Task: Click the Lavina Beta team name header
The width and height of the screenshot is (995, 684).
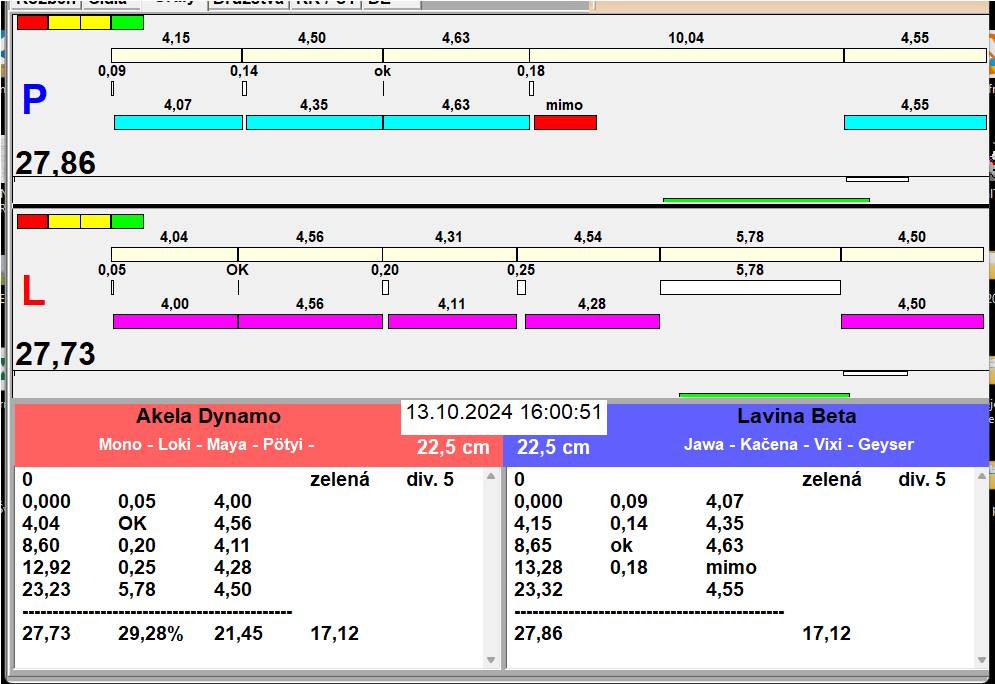Action: coord(797,417)
